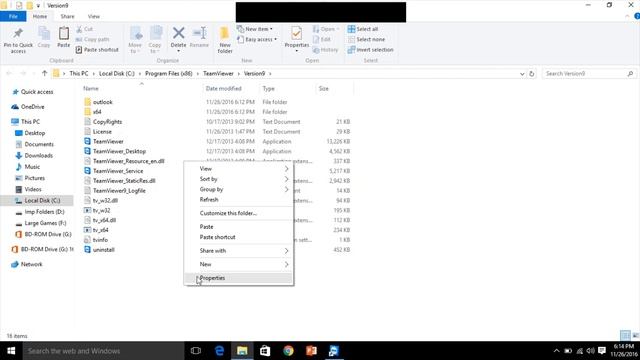This screenshot has height=360, width=640.
Task: Click Select none in ribbon
Action: (366, 39)
